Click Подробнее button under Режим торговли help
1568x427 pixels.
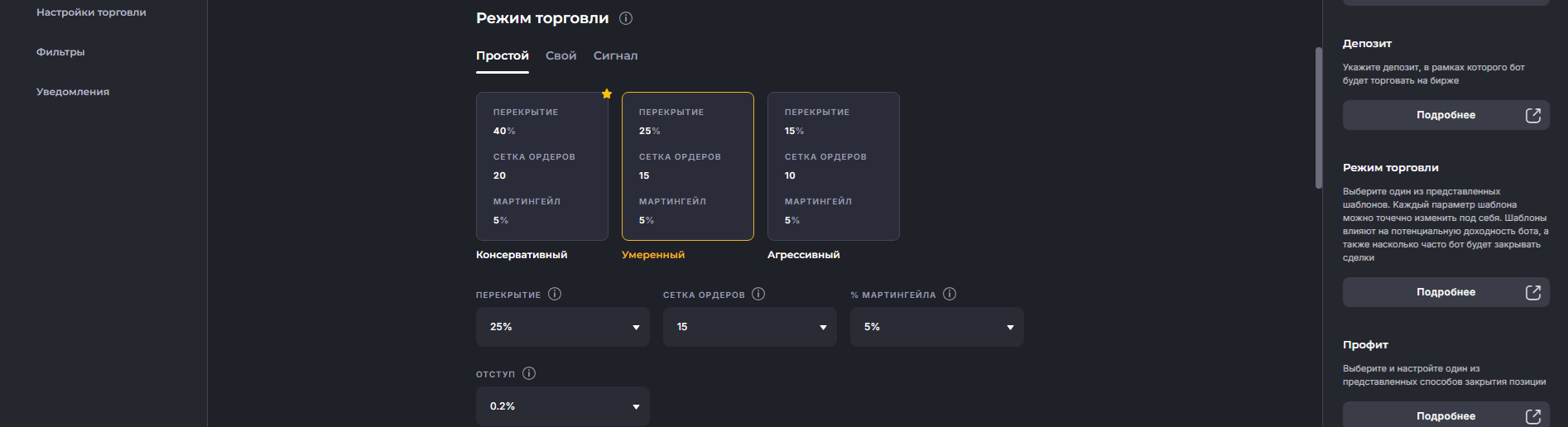point(1446,292)
